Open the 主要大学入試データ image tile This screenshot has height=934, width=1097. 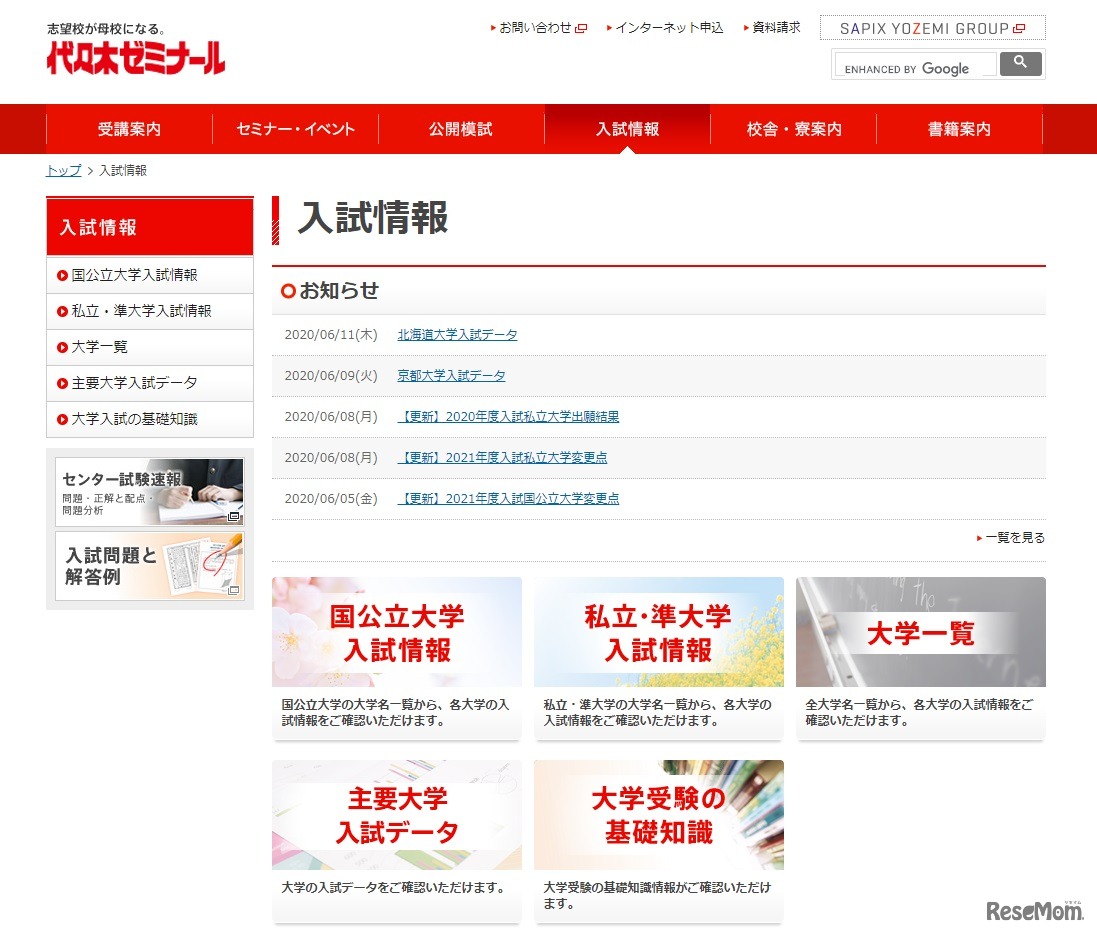pyautogui.click(x=396, y=815)
